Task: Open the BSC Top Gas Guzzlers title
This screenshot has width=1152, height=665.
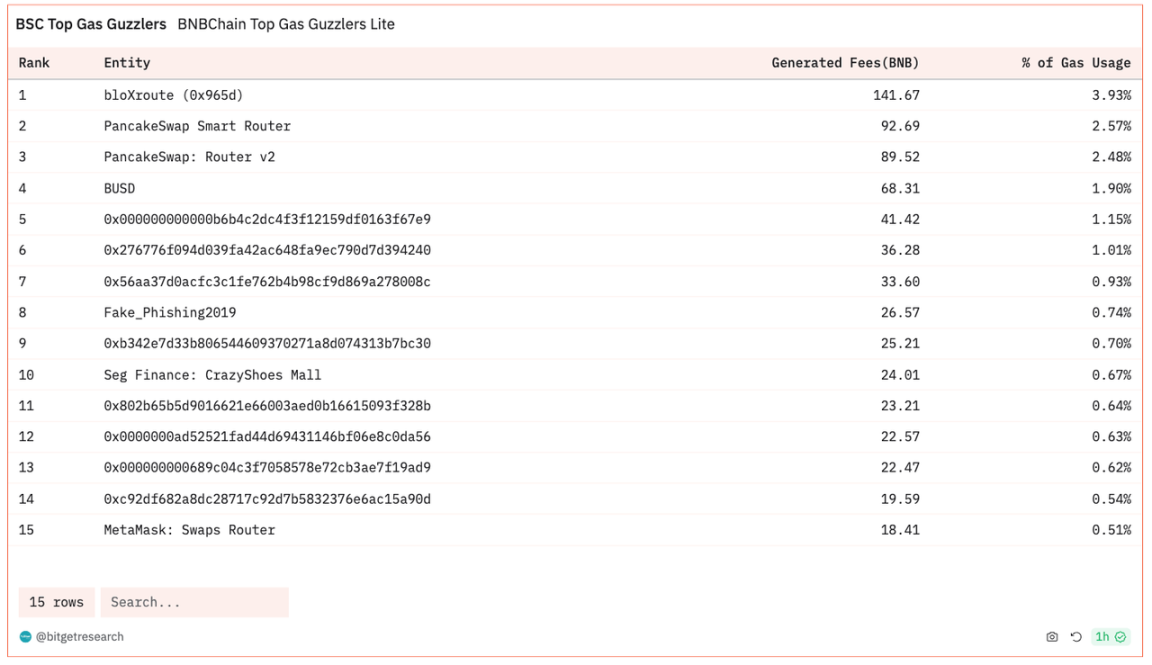Action: click(x=91, y=24)
